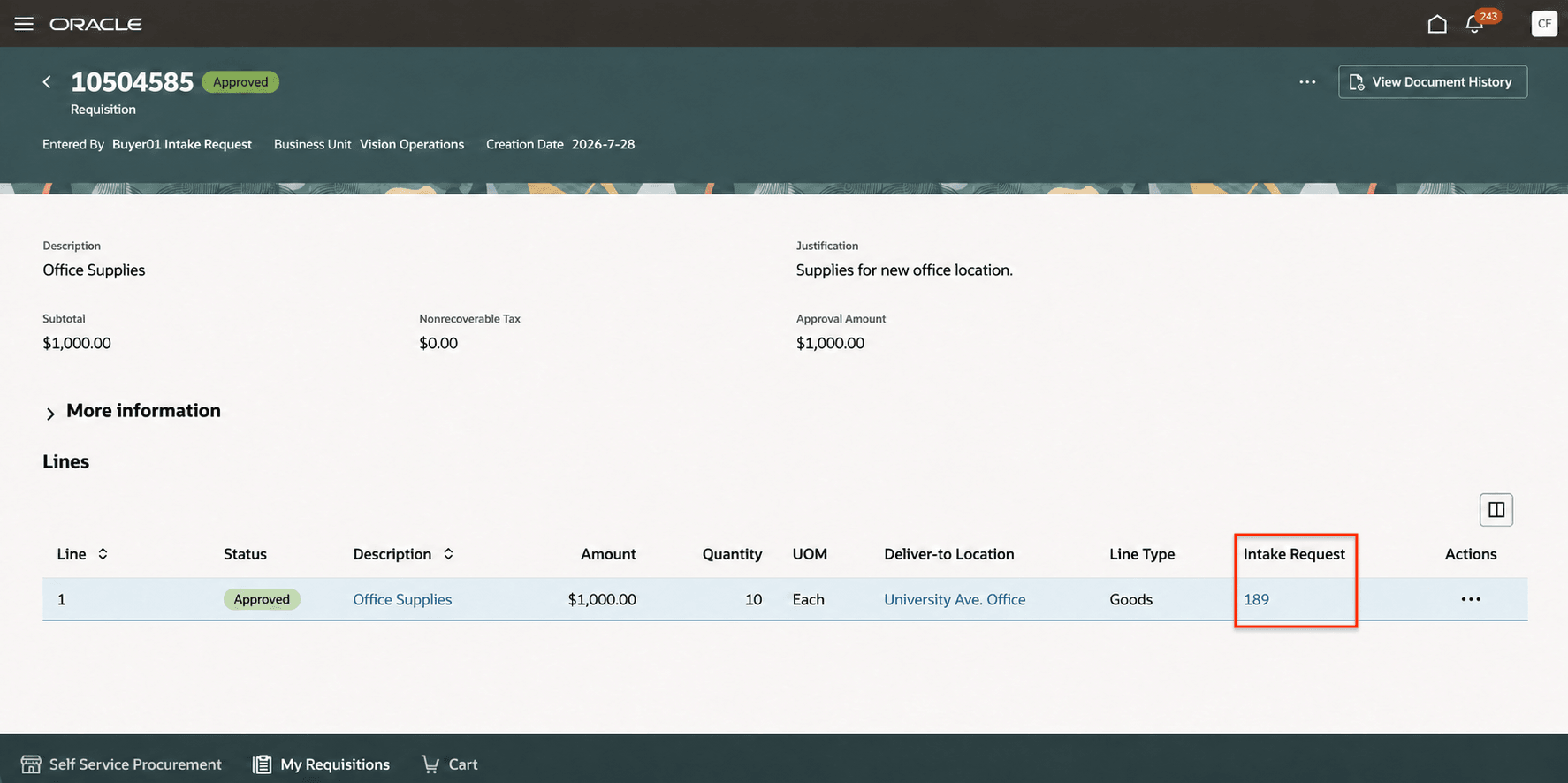The image size is (1568, 783).
Task: Open the CF user profile avatar
Action: pos(1544,24)
